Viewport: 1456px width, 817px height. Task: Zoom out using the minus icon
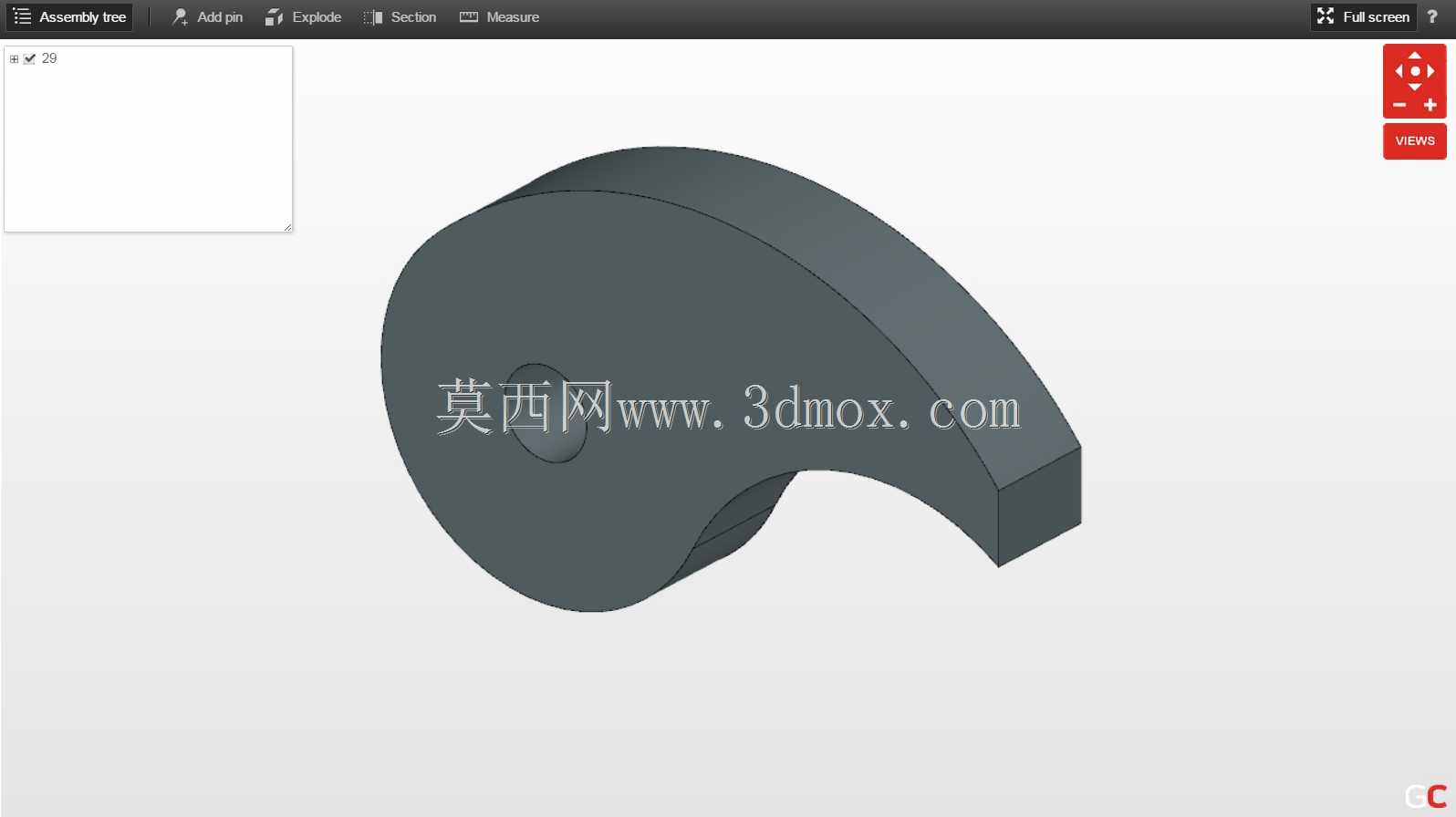(1399, 106)
